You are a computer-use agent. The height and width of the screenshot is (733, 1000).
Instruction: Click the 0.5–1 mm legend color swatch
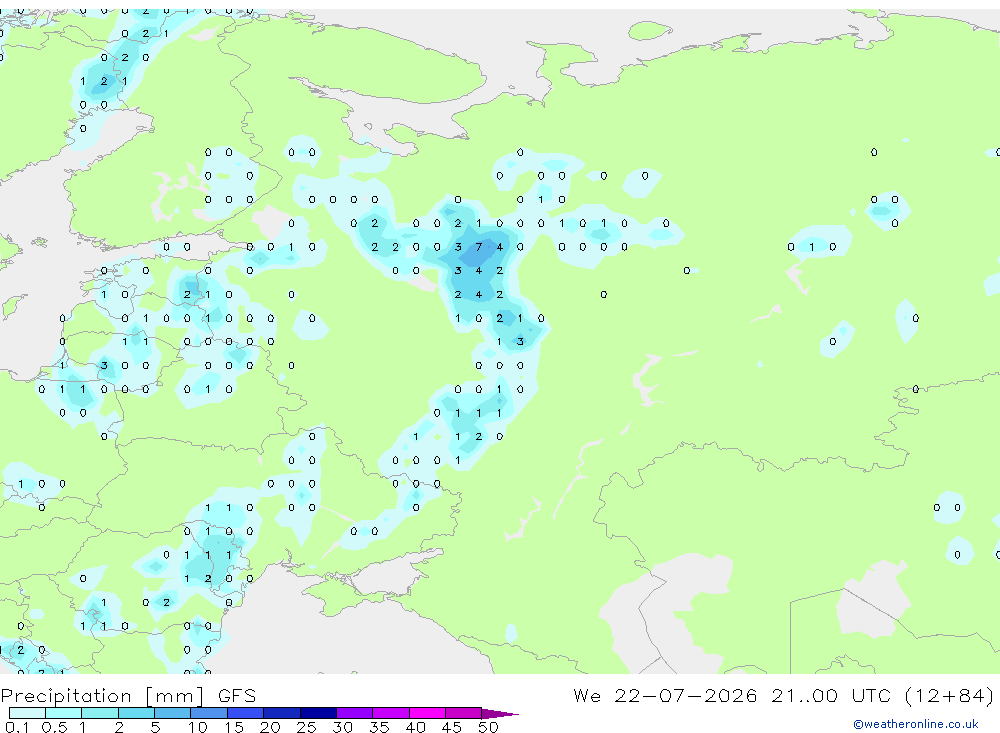point(64,713)
